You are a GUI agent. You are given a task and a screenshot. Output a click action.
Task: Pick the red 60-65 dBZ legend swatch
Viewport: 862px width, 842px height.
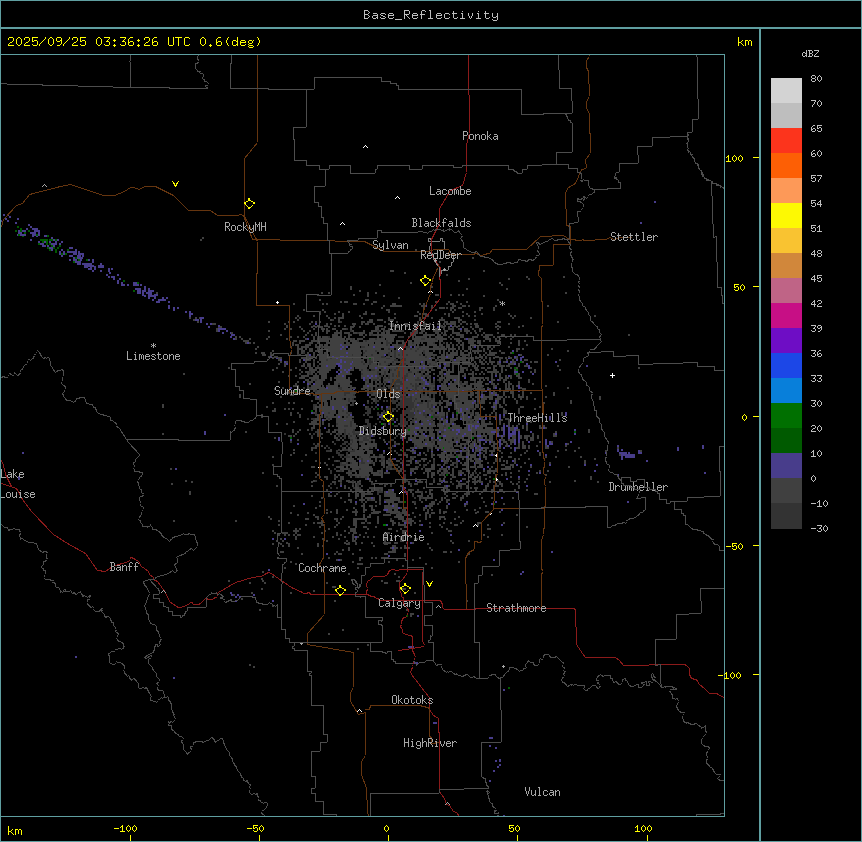(x=786, y=141)
